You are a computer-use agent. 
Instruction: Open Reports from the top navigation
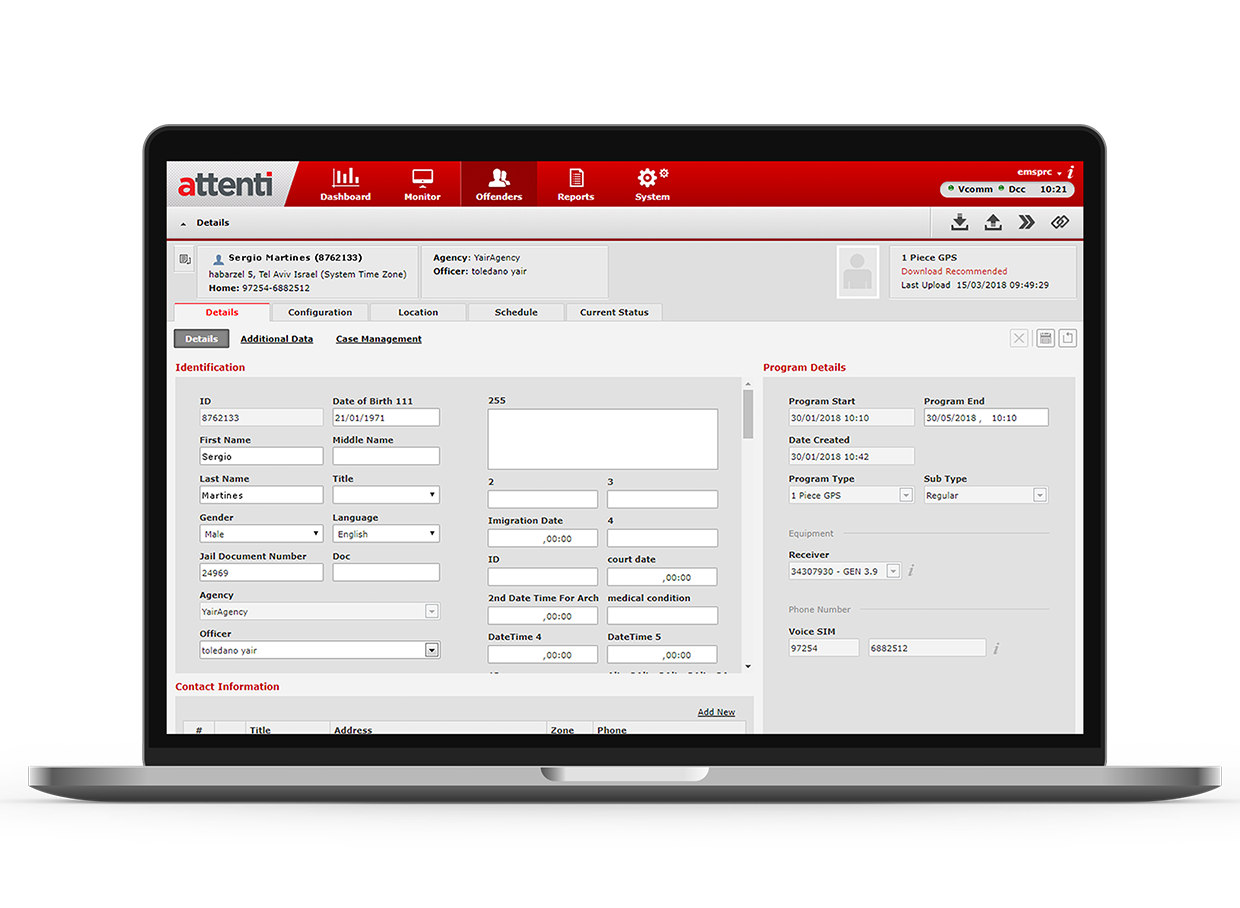pyautogui.click(x=575, y=185)
